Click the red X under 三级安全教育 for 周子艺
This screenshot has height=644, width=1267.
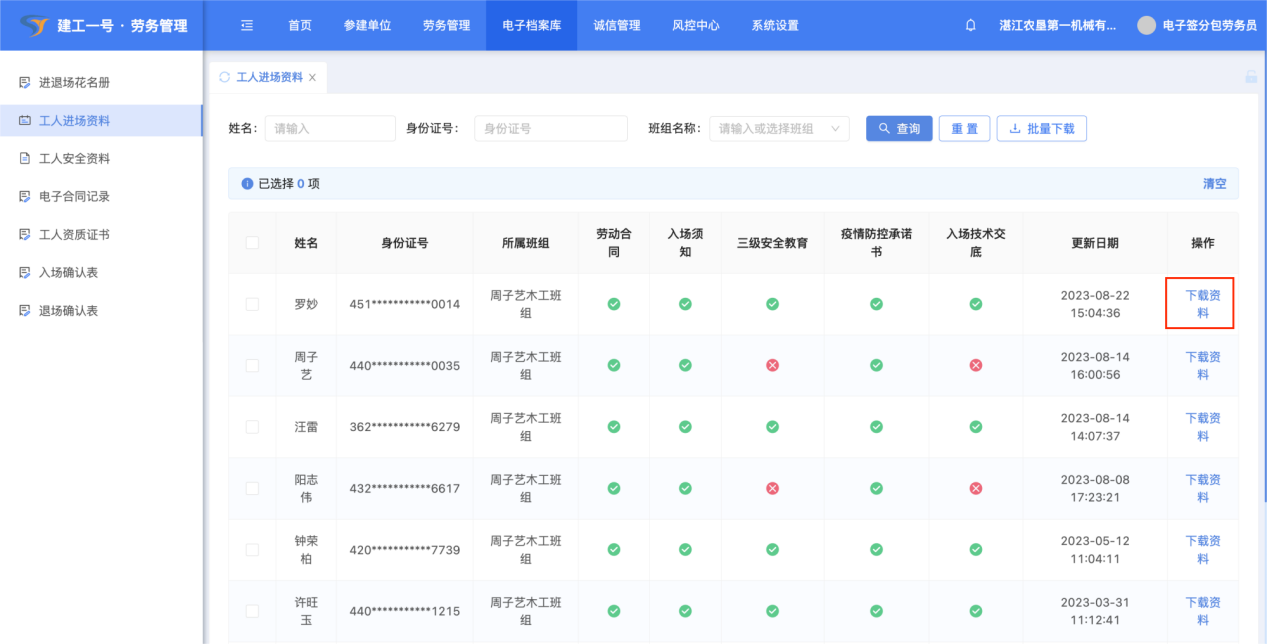pyautogui.click(x=772, y=366)
